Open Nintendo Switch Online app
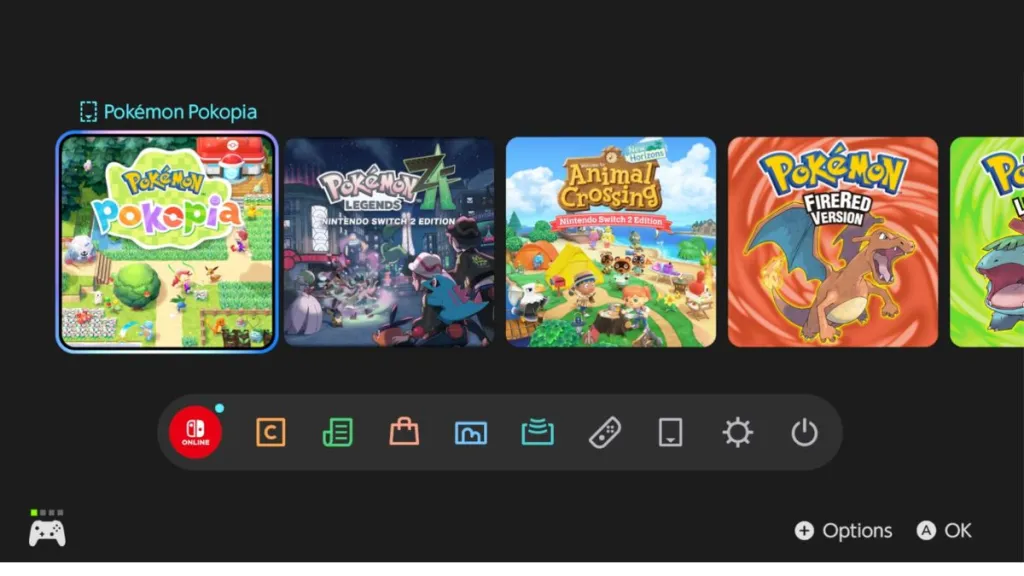Screen dimensions: 1024x576 point(195,432)
